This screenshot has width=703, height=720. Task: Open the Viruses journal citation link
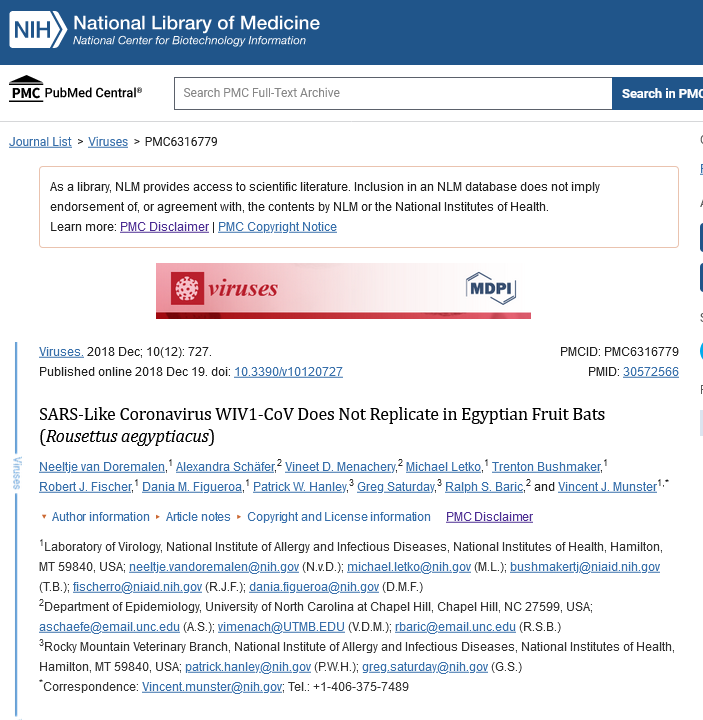[60, 352]
